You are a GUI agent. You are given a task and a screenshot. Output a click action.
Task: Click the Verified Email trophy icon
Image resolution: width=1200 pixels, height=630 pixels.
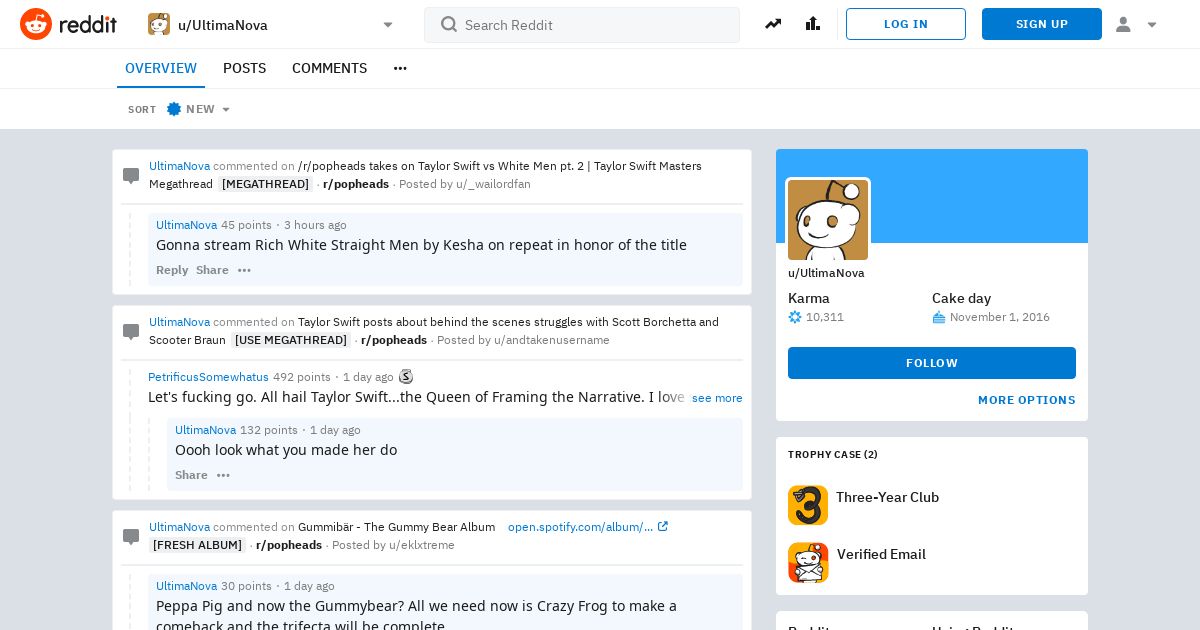pos(808,562)
